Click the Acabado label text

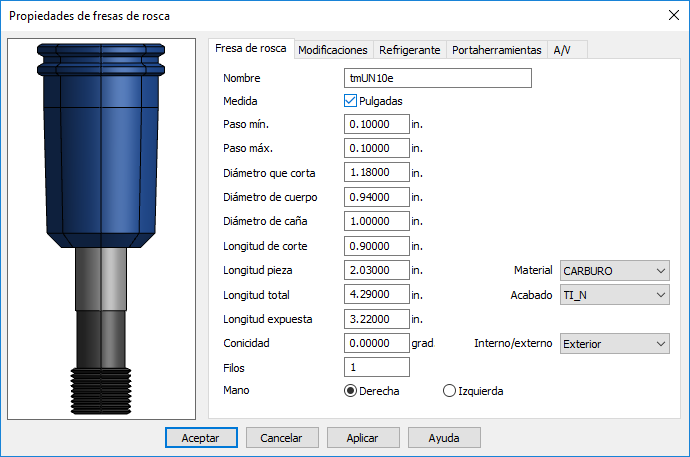pos(531,295)
